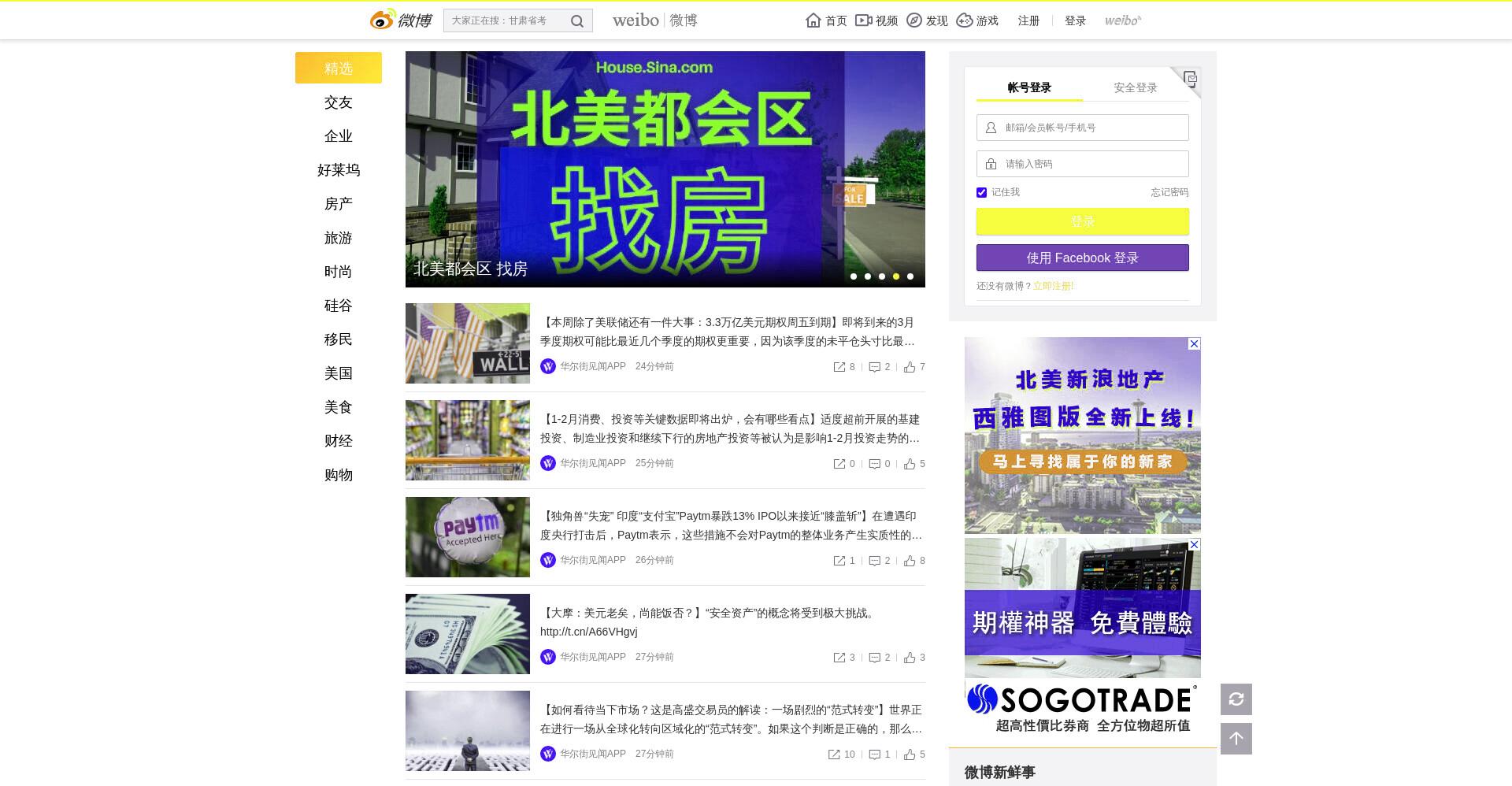
Task: Select 硅谷 category
Action: coord(339,306)
